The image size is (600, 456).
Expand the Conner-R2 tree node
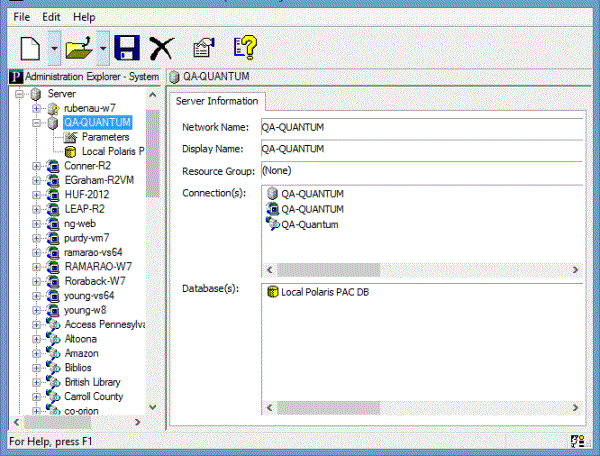point(37,166)
